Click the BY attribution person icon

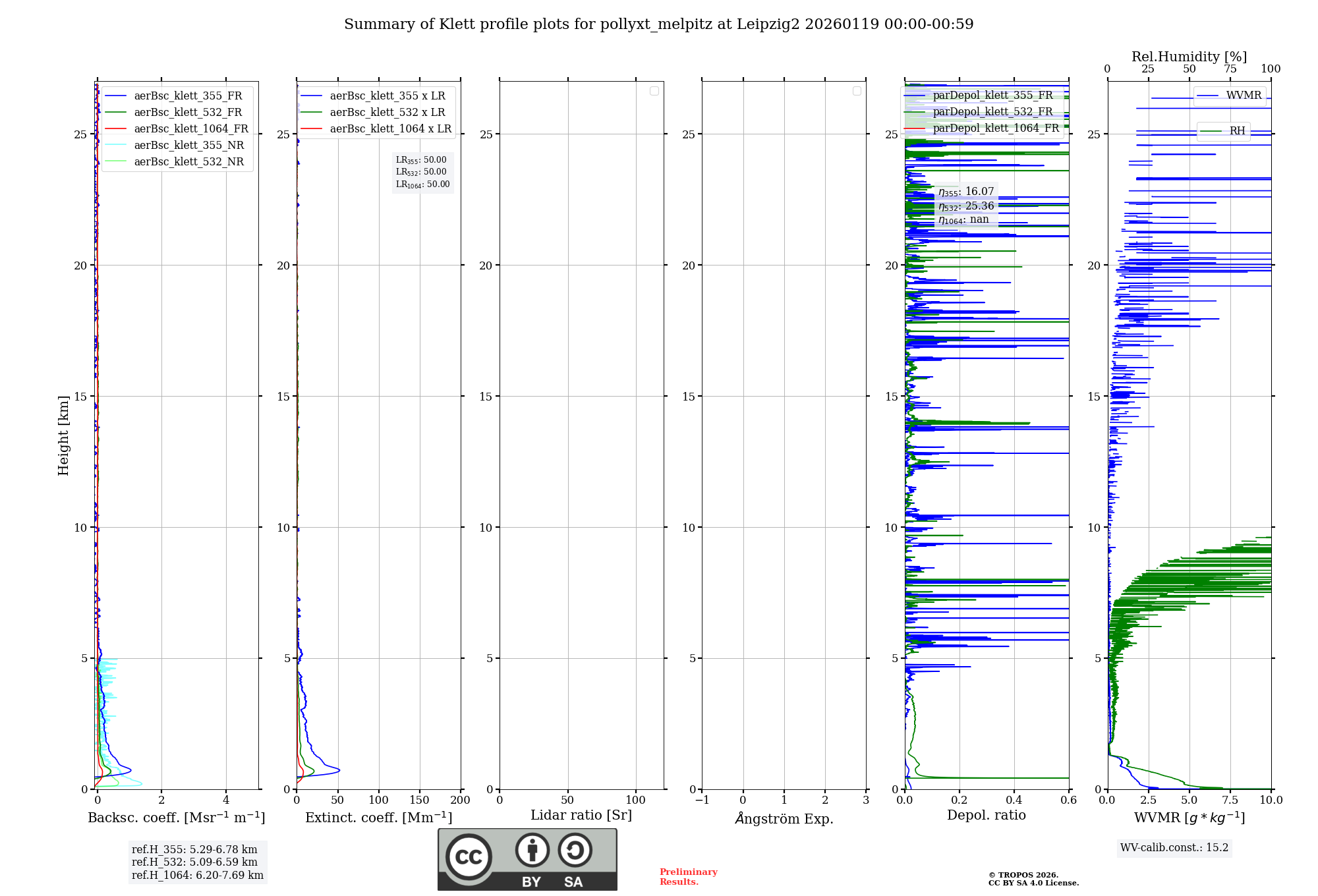tap(532, 851)
